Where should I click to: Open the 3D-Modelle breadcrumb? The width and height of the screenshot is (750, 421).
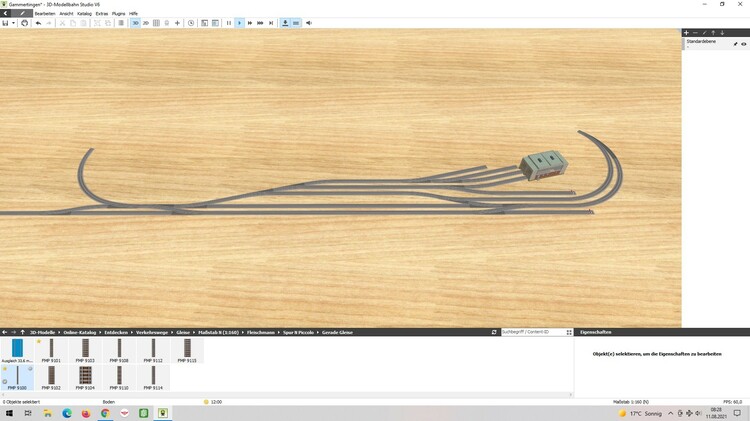coord(43,332)
